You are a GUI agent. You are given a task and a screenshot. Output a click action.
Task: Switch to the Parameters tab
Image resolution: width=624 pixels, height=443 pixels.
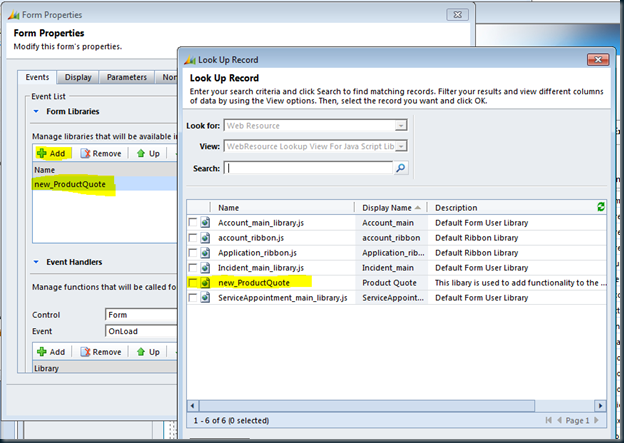(x=126, y=77)
